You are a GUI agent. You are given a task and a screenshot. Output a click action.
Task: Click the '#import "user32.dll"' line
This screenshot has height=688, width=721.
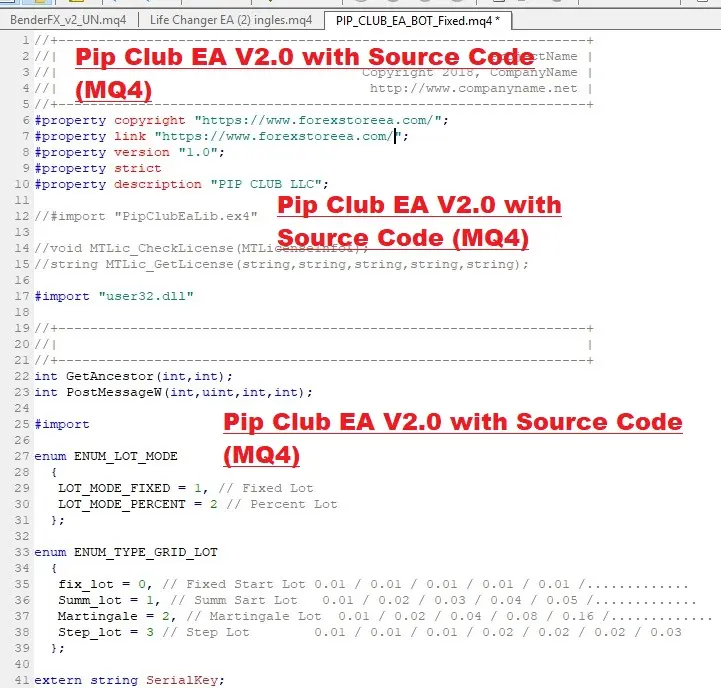[x=114, y=296]
